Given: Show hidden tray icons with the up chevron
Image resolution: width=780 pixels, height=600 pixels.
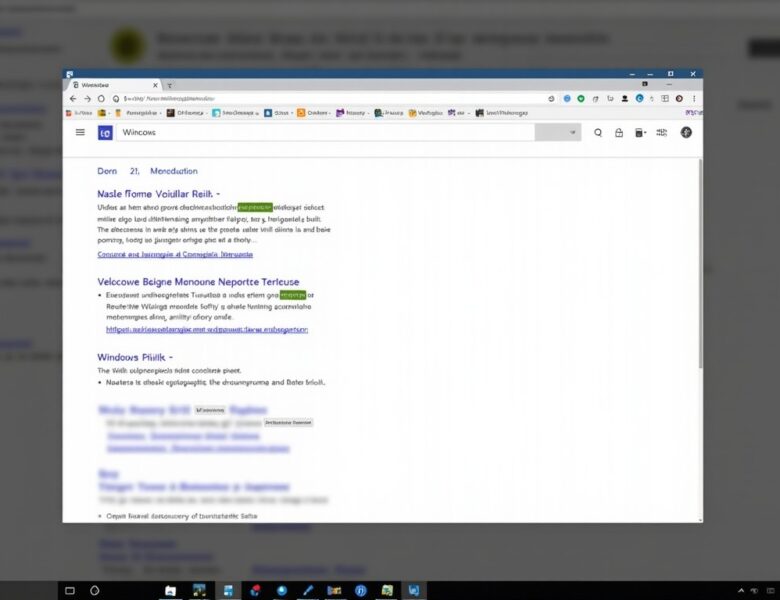Looking at the screenshot, I should [741, 591].
